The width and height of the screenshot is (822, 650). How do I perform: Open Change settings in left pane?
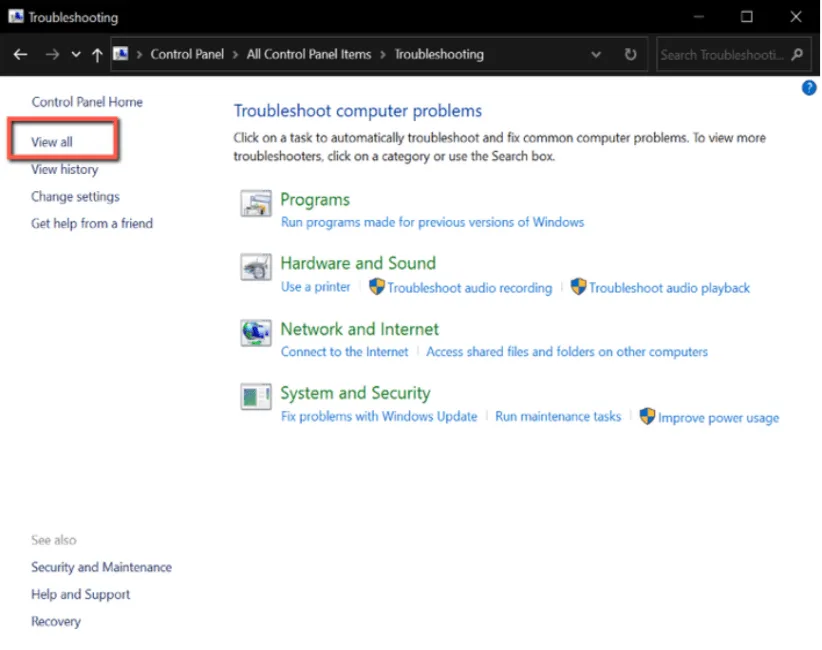point(75,197)
